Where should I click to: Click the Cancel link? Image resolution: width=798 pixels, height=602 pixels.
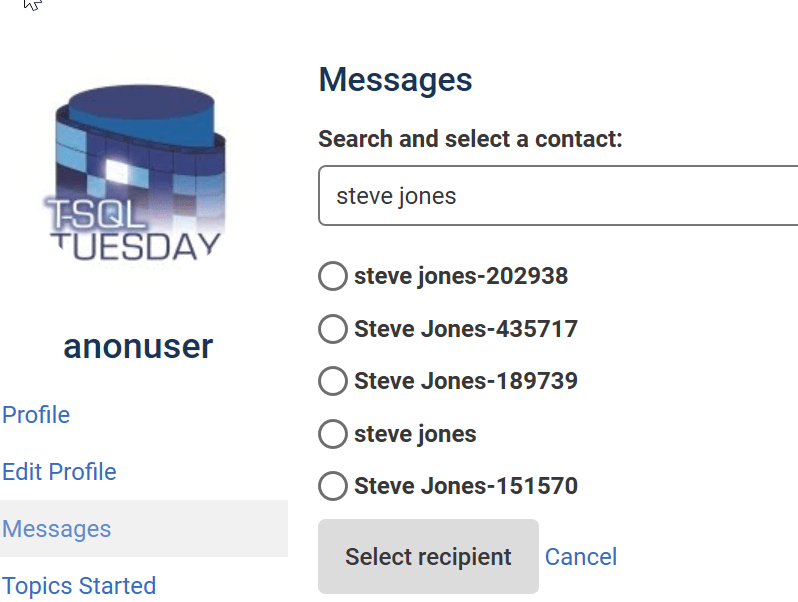(x=581, y=557)
